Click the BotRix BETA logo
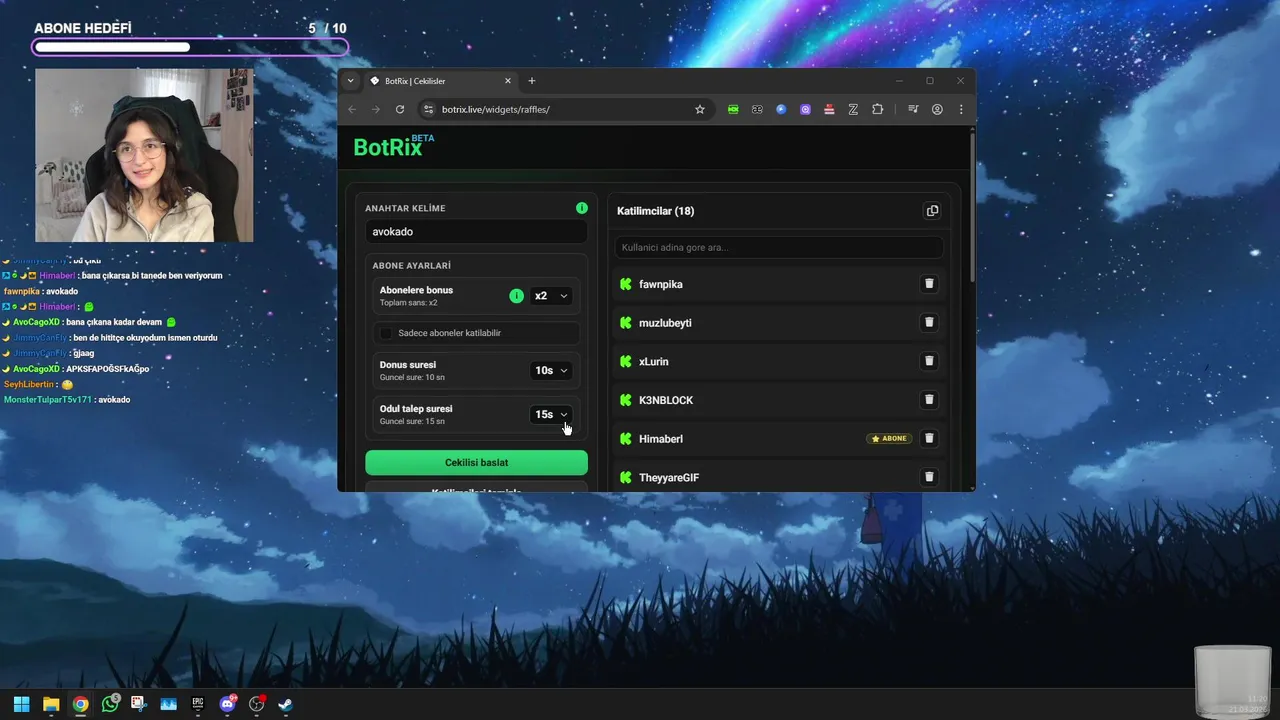Image resolution: width=1280 pixels, height=720 pixels. (x=393, y=147)
